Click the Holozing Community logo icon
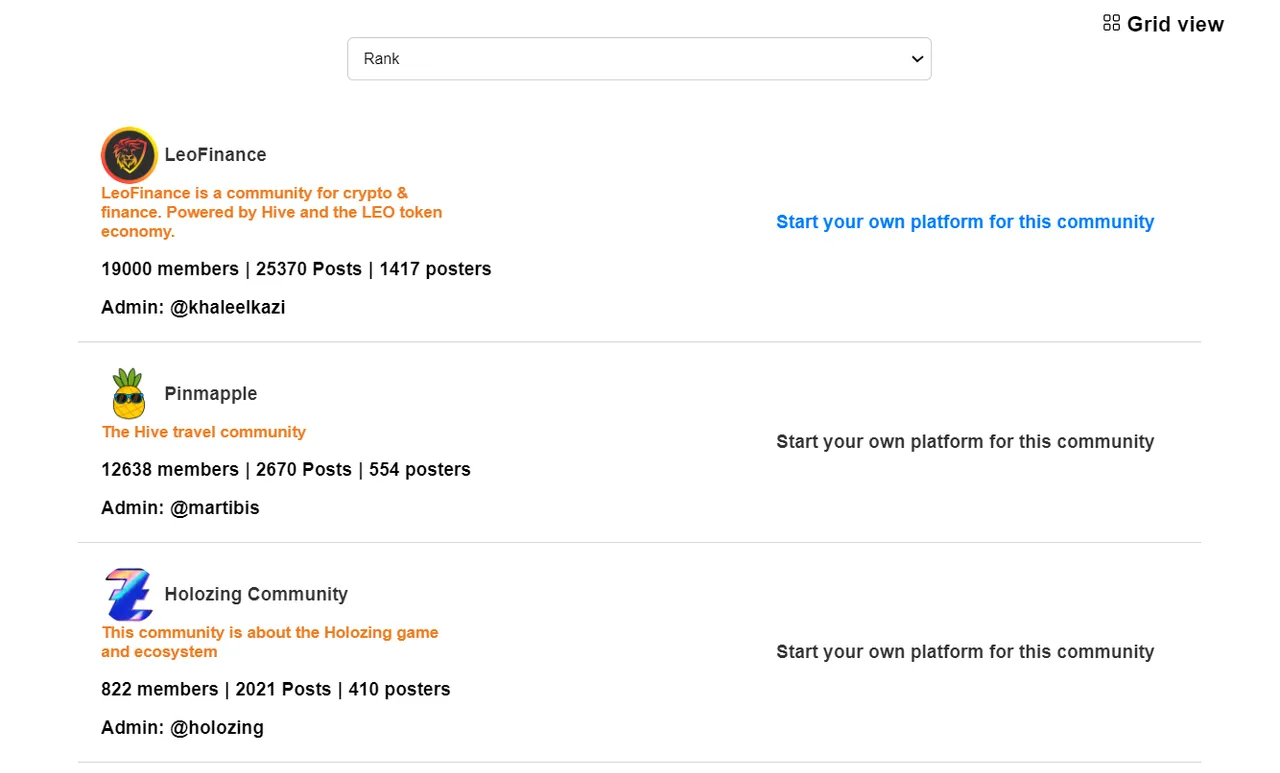 (129, 594)
